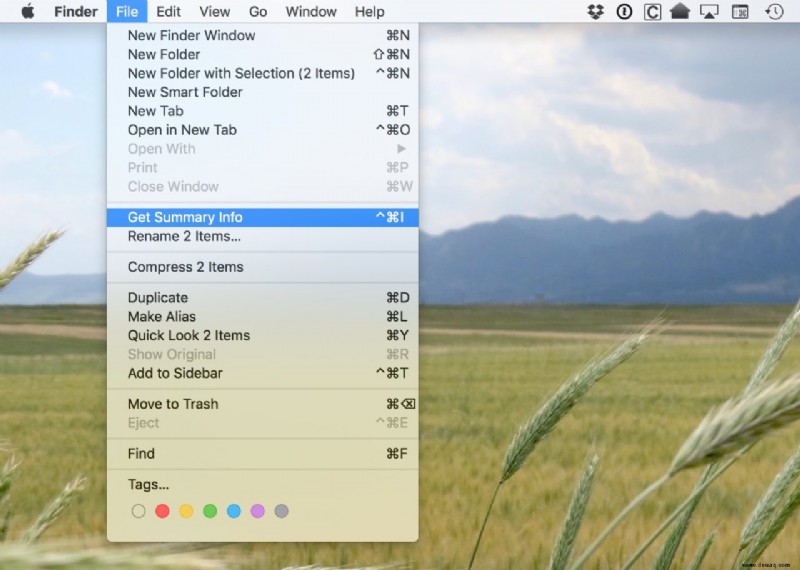
Task: Apply the red tag
Action: tap(162, 511)
